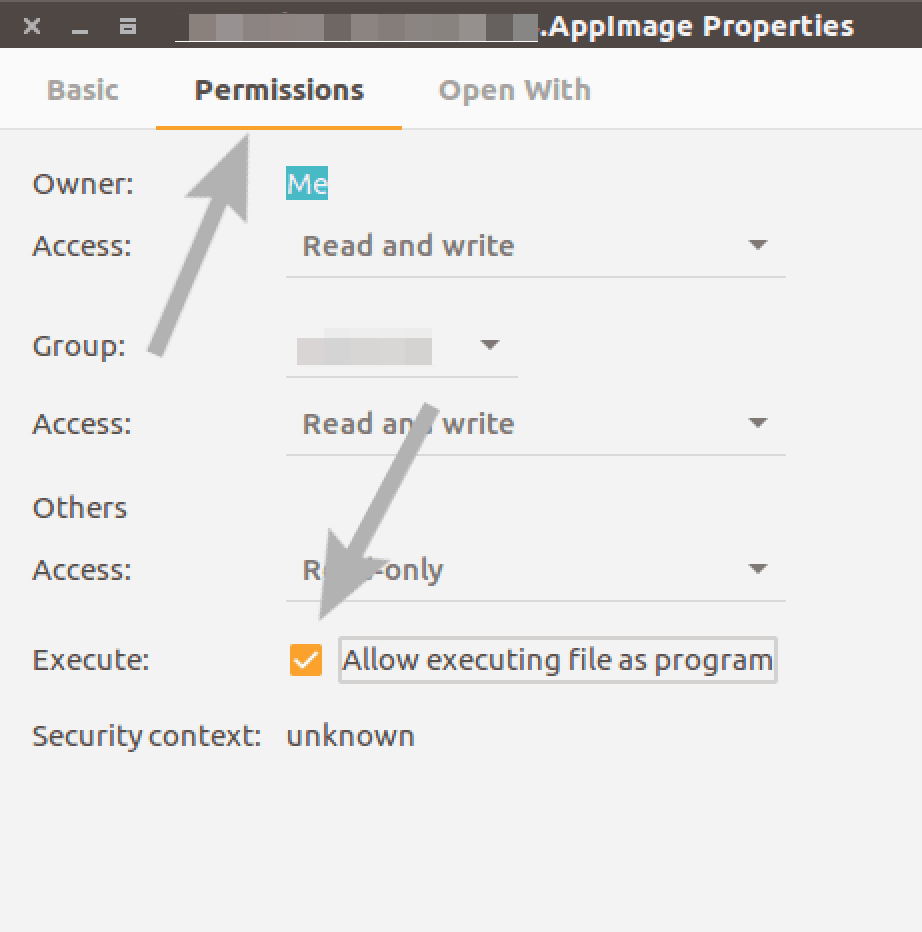Screen dimensions: 922x932
Task: Click the "Execute:" field label
Action: 91,660
